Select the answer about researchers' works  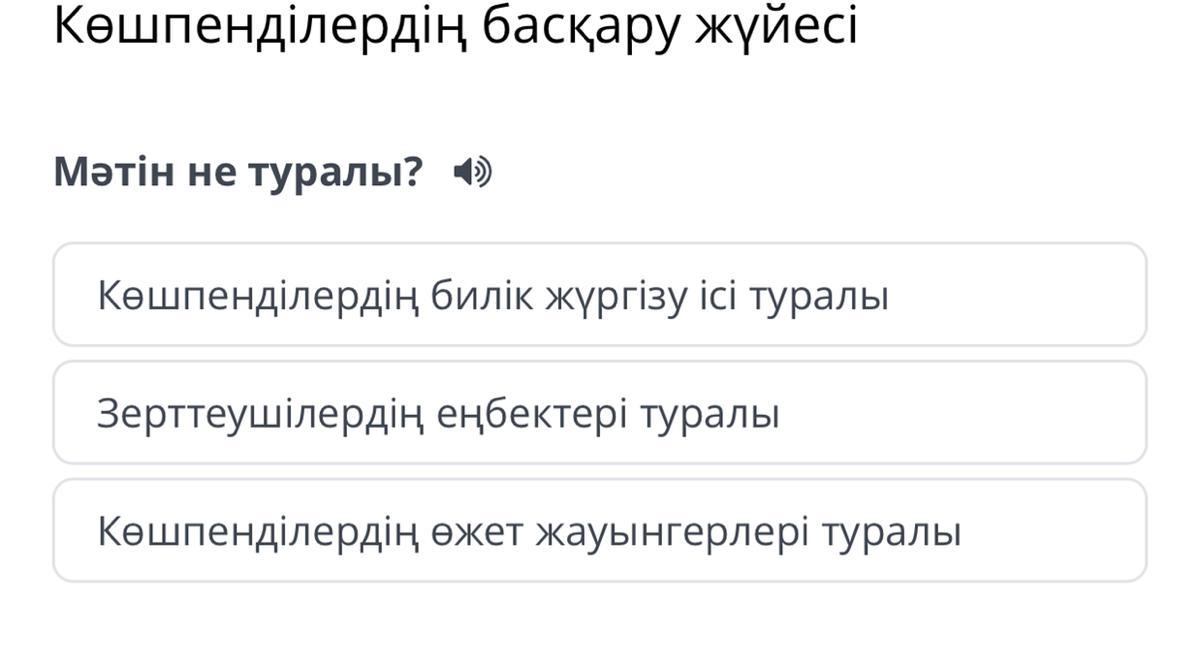coord(438,414)
